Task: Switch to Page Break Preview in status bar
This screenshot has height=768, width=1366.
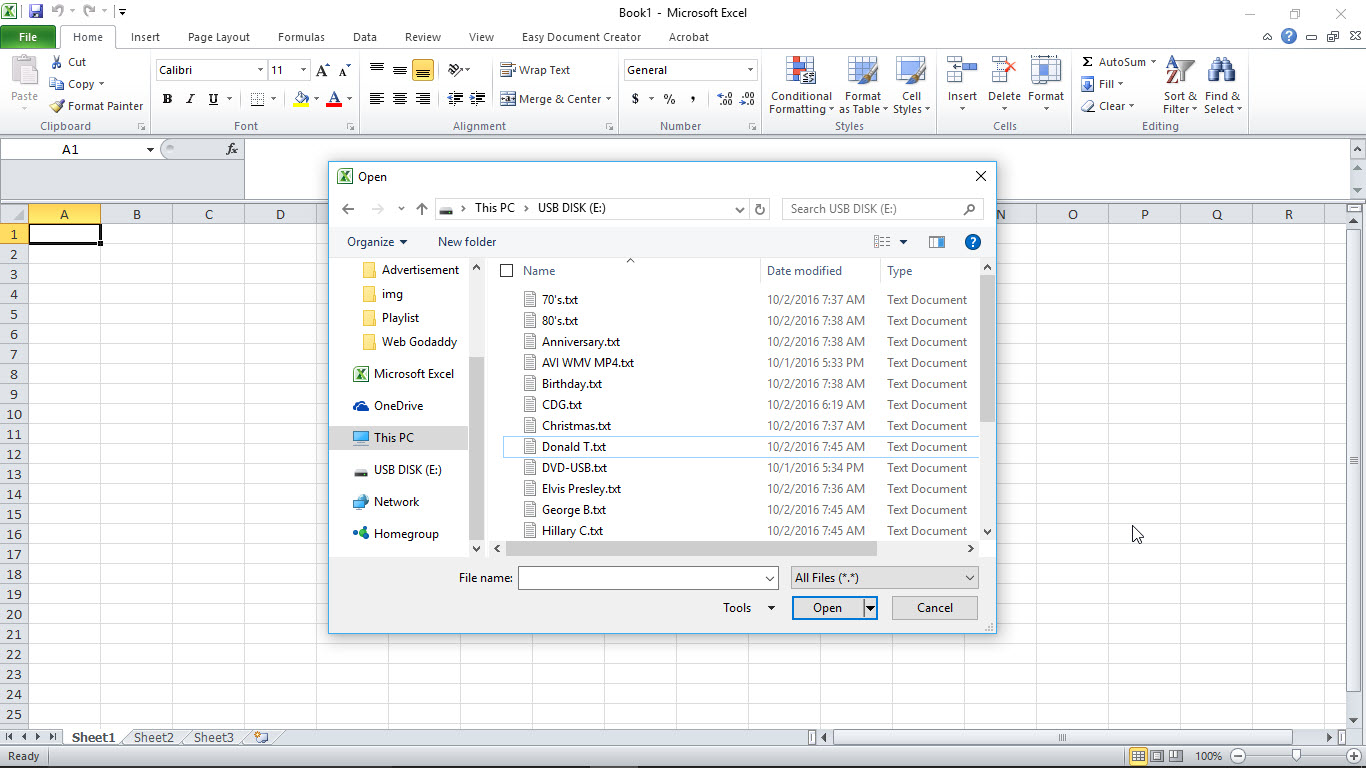Action: click(x=1176, y=756)
